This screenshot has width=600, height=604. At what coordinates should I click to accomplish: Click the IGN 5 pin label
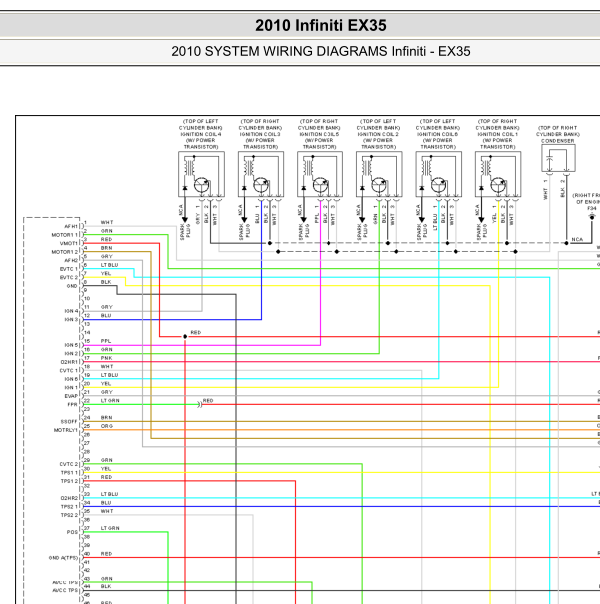71,345
